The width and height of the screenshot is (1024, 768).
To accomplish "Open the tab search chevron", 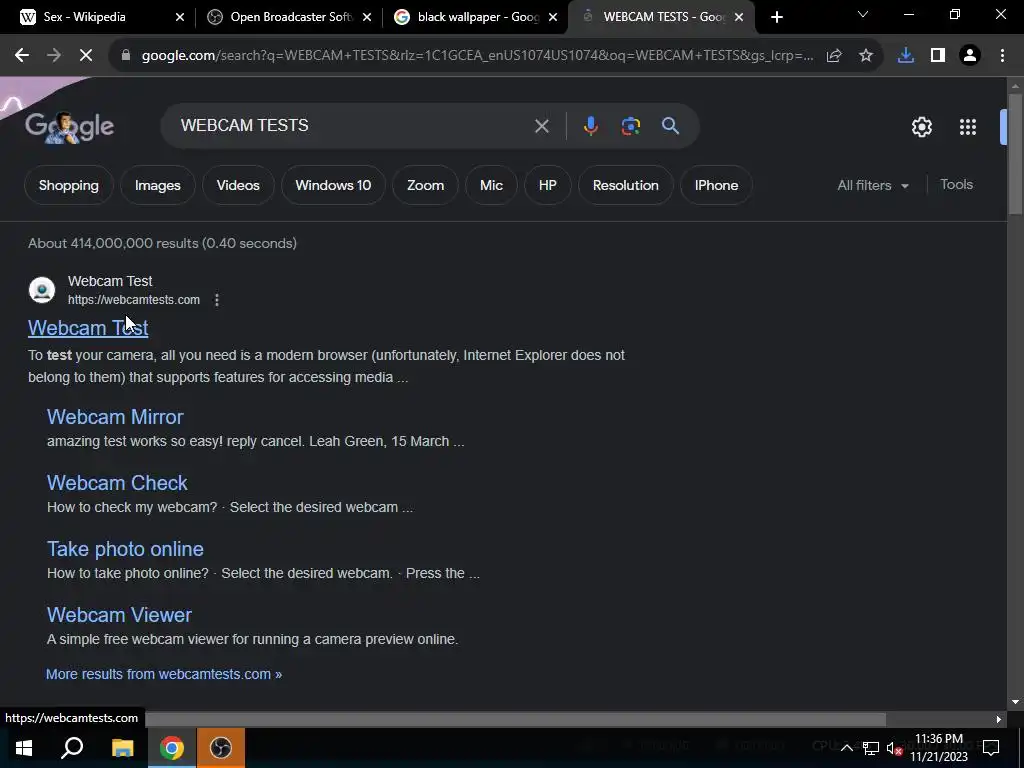I will [863, 14].
